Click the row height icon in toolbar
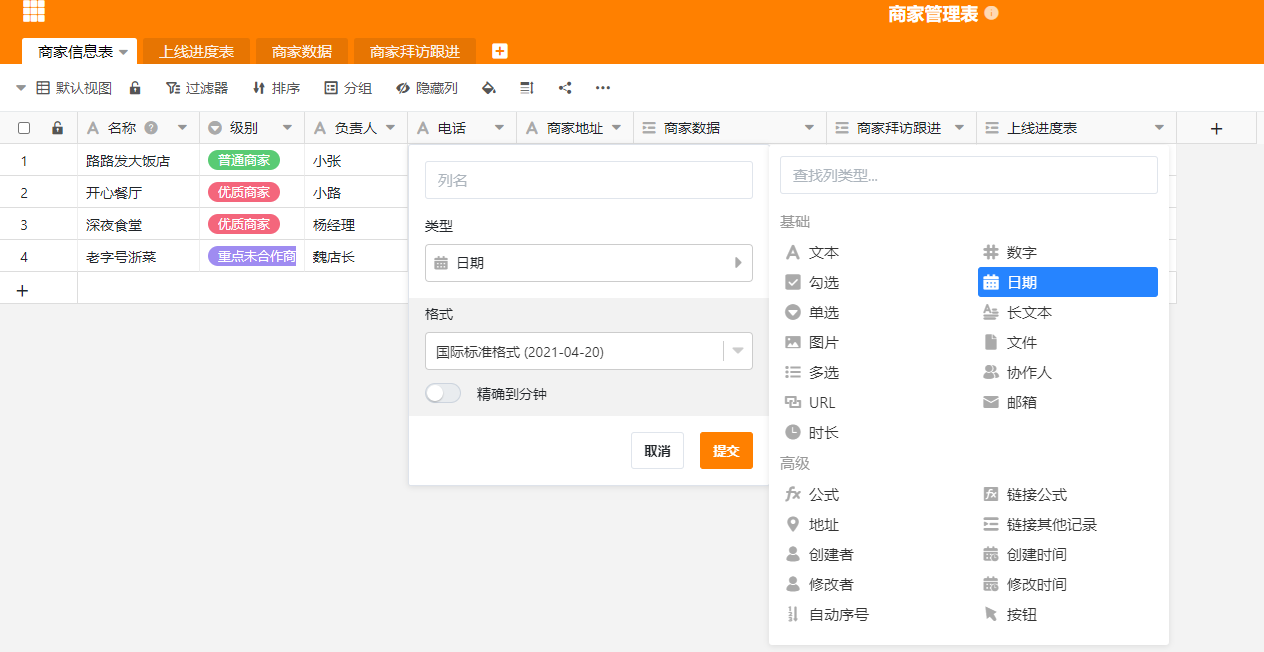The height and width of the screenshot is (652, 1264). pyautogui.click(x=527, y=88)
